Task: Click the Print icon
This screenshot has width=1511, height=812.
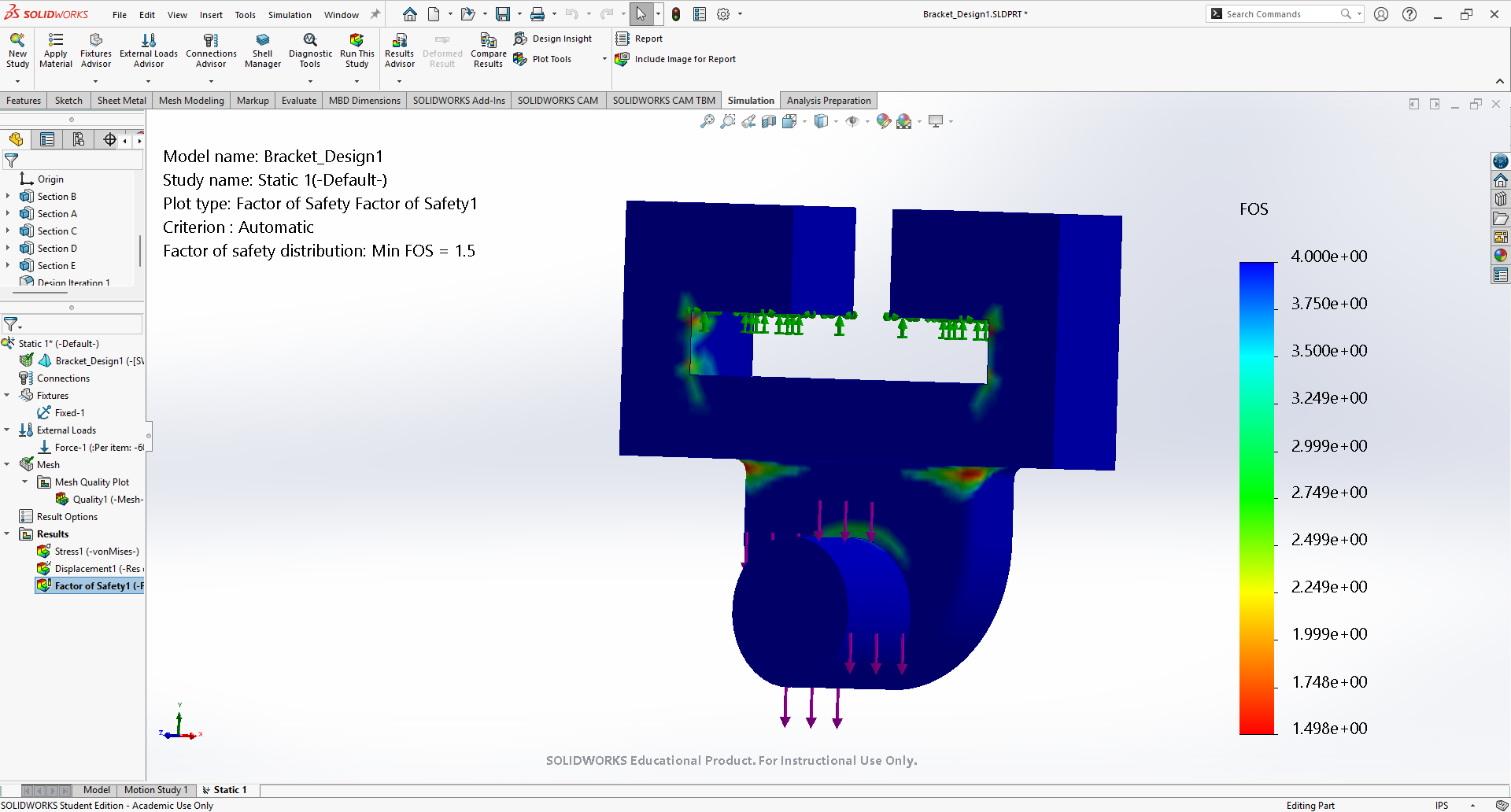Action: point(538,14)
